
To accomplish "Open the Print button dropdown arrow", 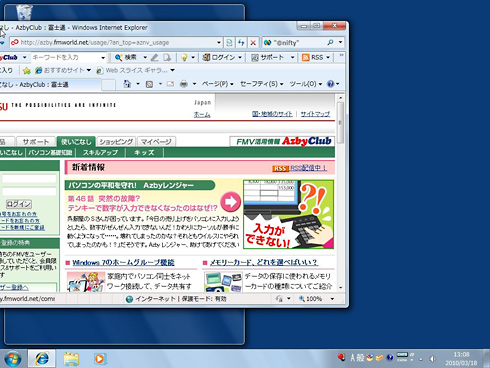I will 194,84.
